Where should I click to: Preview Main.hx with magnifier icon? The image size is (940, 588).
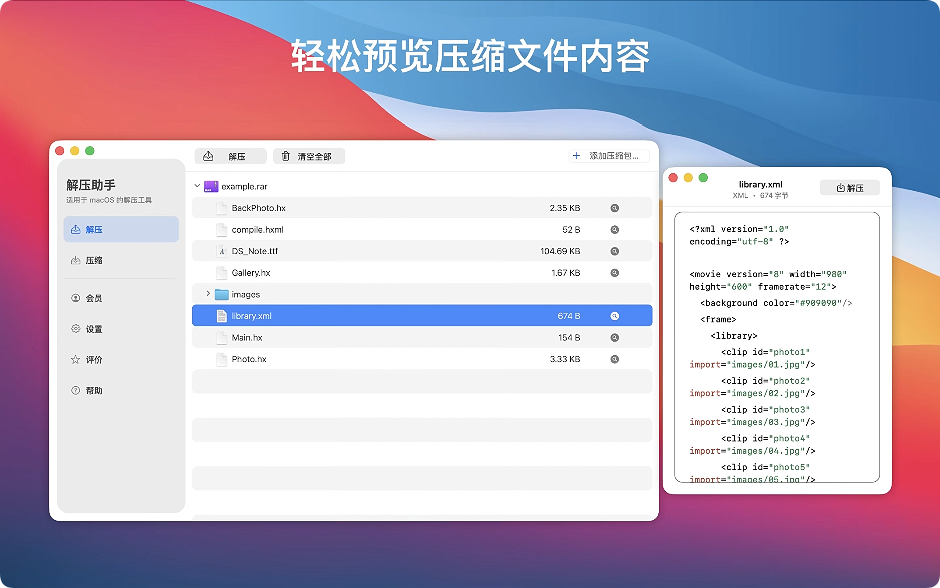pos(614,337)
